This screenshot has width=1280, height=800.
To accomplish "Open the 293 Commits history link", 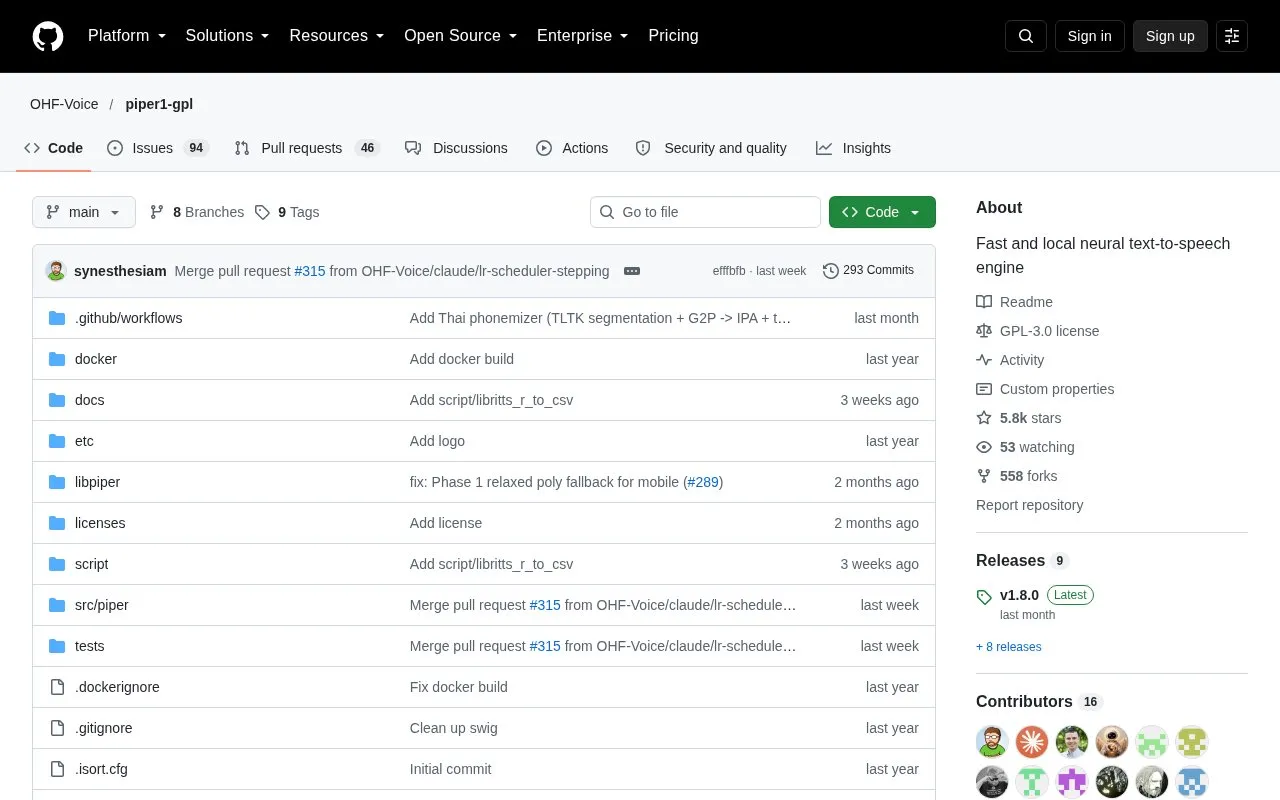I will coord(868,270).
